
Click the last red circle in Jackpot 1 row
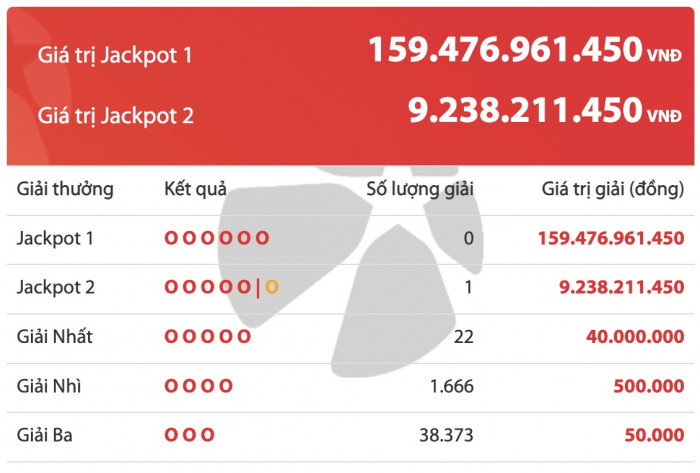(x=262, y=238)
